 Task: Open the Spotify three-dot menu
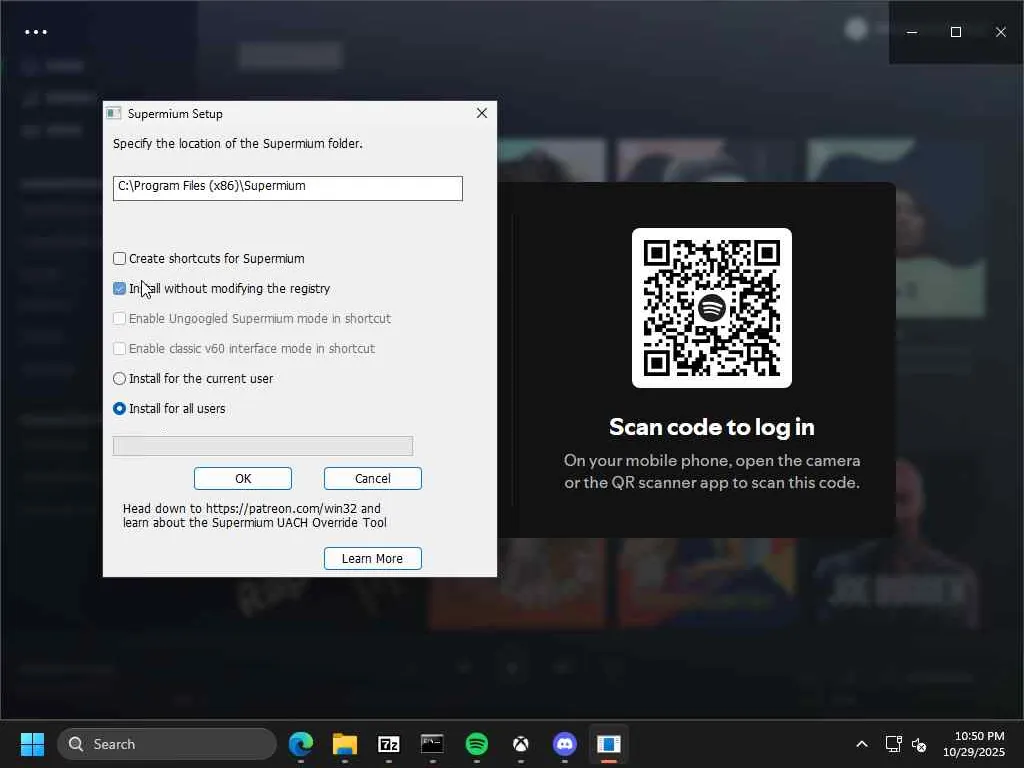pos(36,32)
